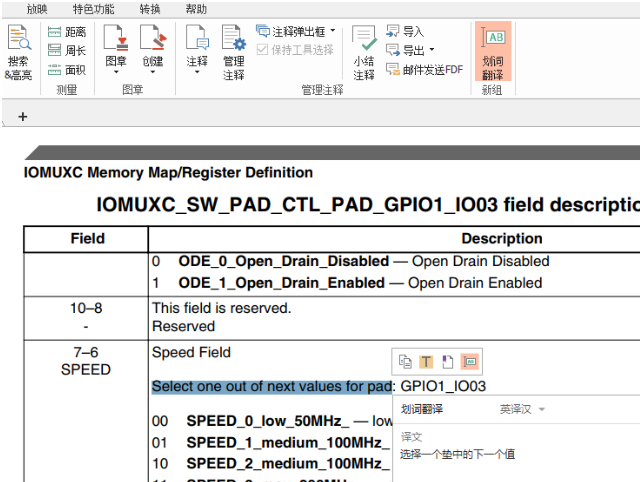This screenshot has width=640, height=482.
Task: Click the Create stamp icon
Action: 153,38
